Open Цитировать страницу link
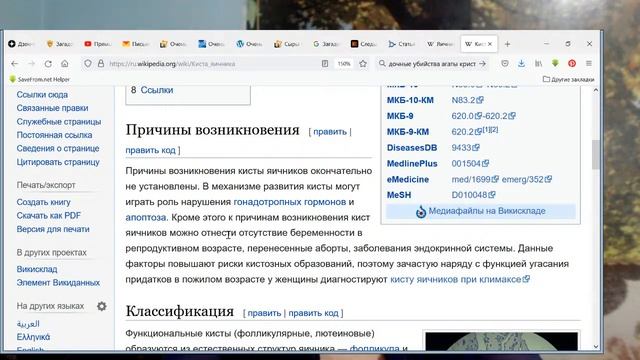640x360 pixels. (58, 162)
